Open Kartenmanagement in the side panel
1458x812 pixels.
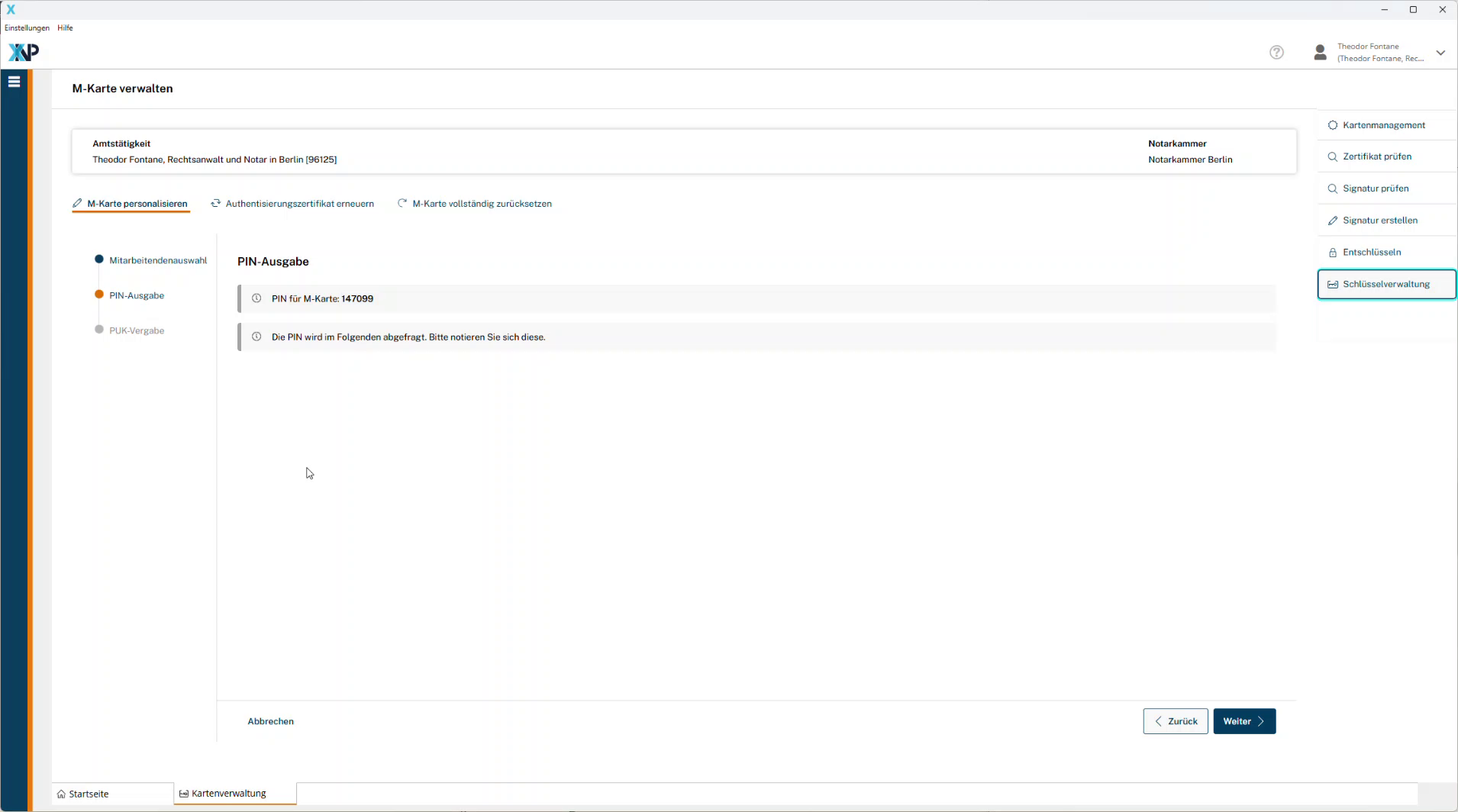pos(1383,125)
